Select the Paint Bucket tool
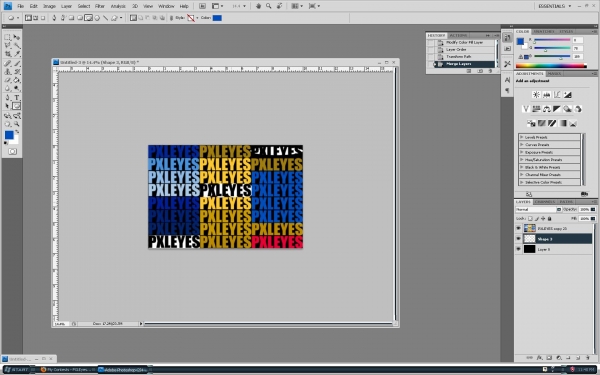The image size is (600, 375). (17, 80)
